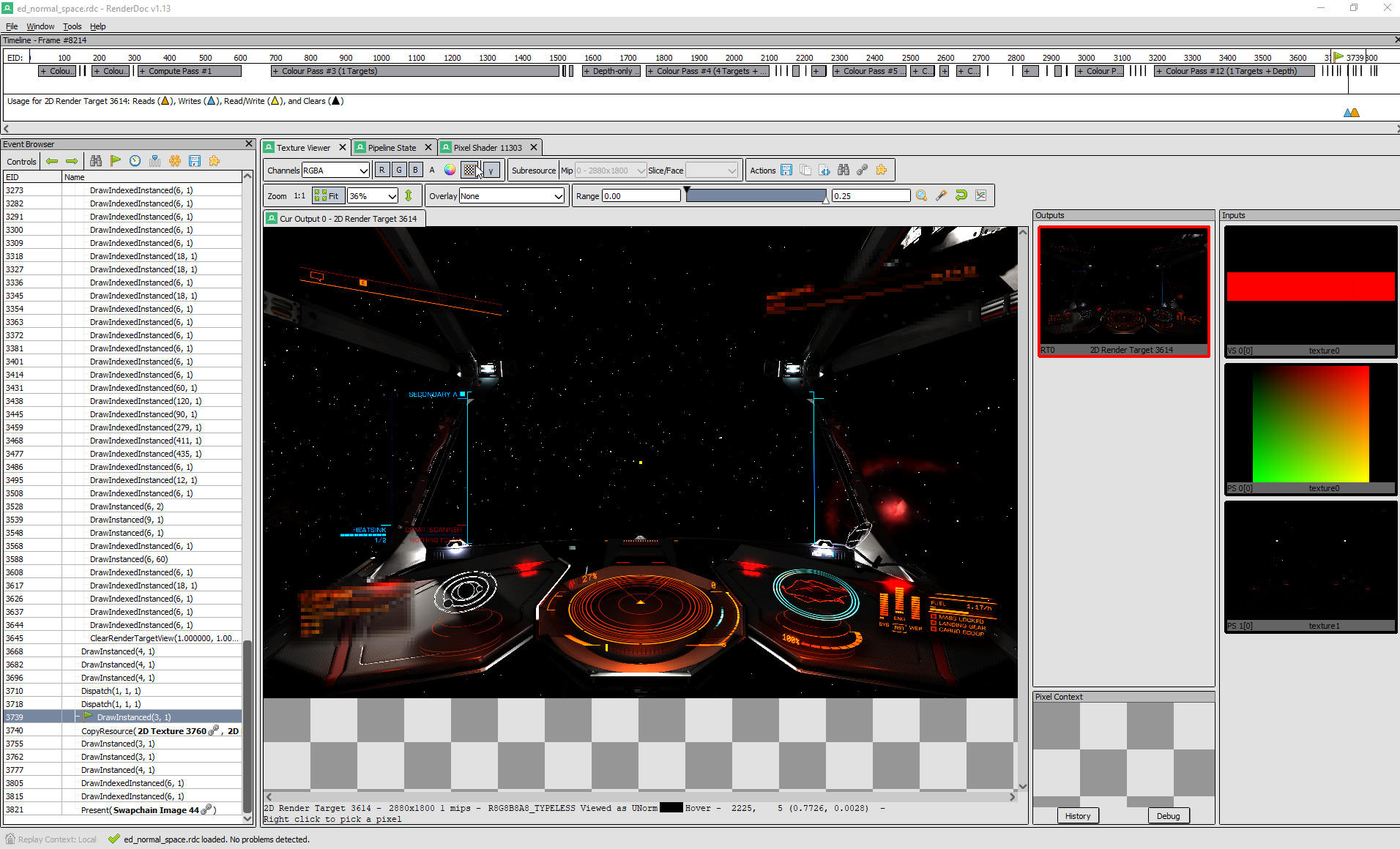Toggle the R red channel button
This screenshot has width=1400, height=849.
tap(382, 170)
